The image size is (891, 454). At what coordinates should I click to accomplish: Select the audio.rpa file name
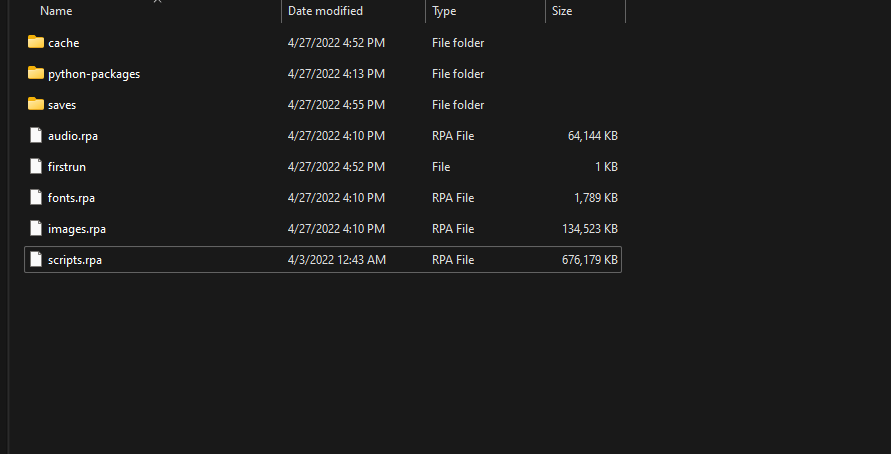click(73, 136)
